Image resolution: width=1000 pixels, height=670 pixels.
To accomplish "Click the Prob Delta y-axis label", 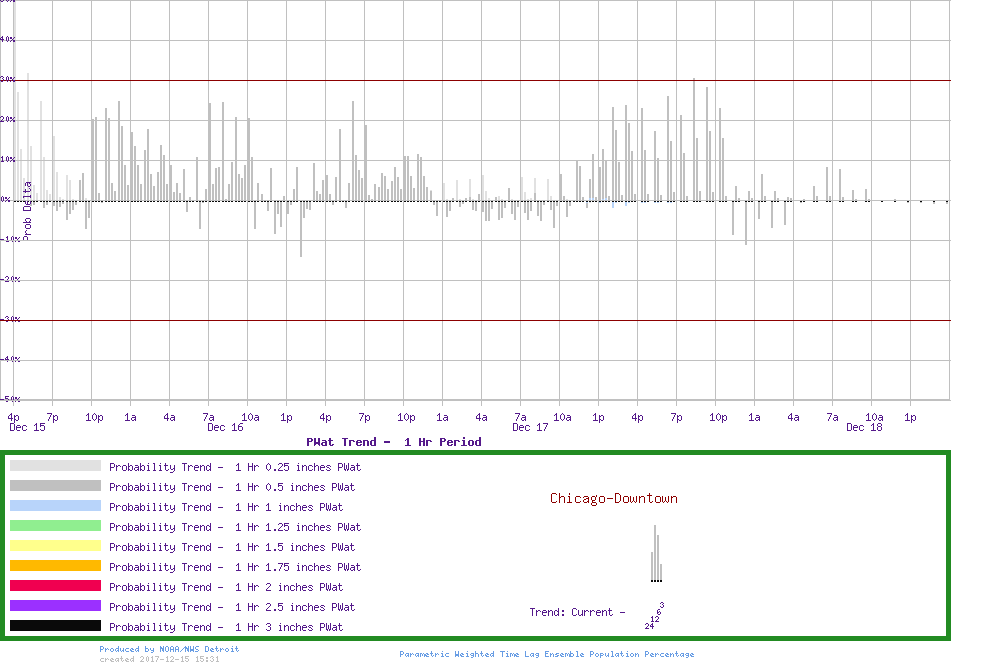I will (28, 209).
